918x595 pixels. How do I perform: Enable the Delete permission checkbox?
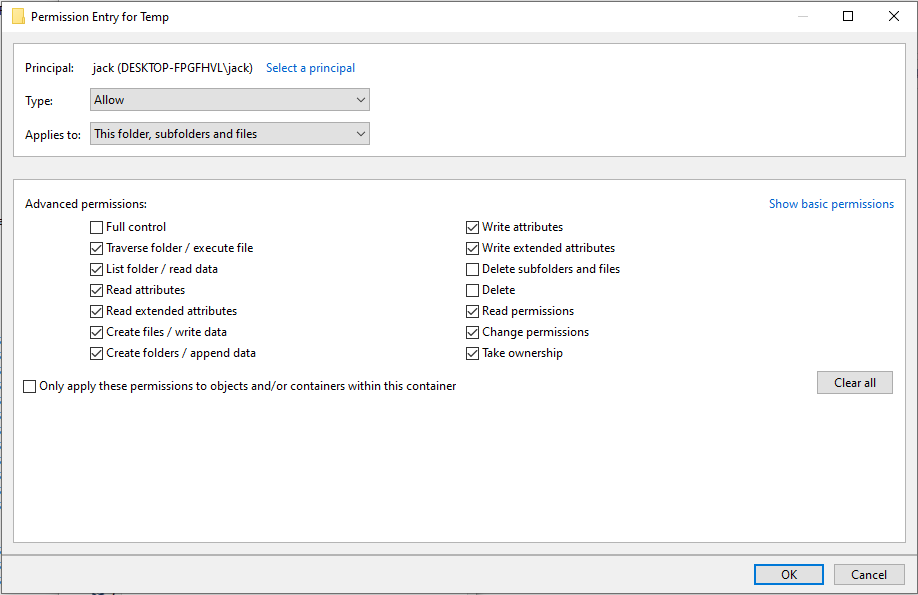(473, 290)
